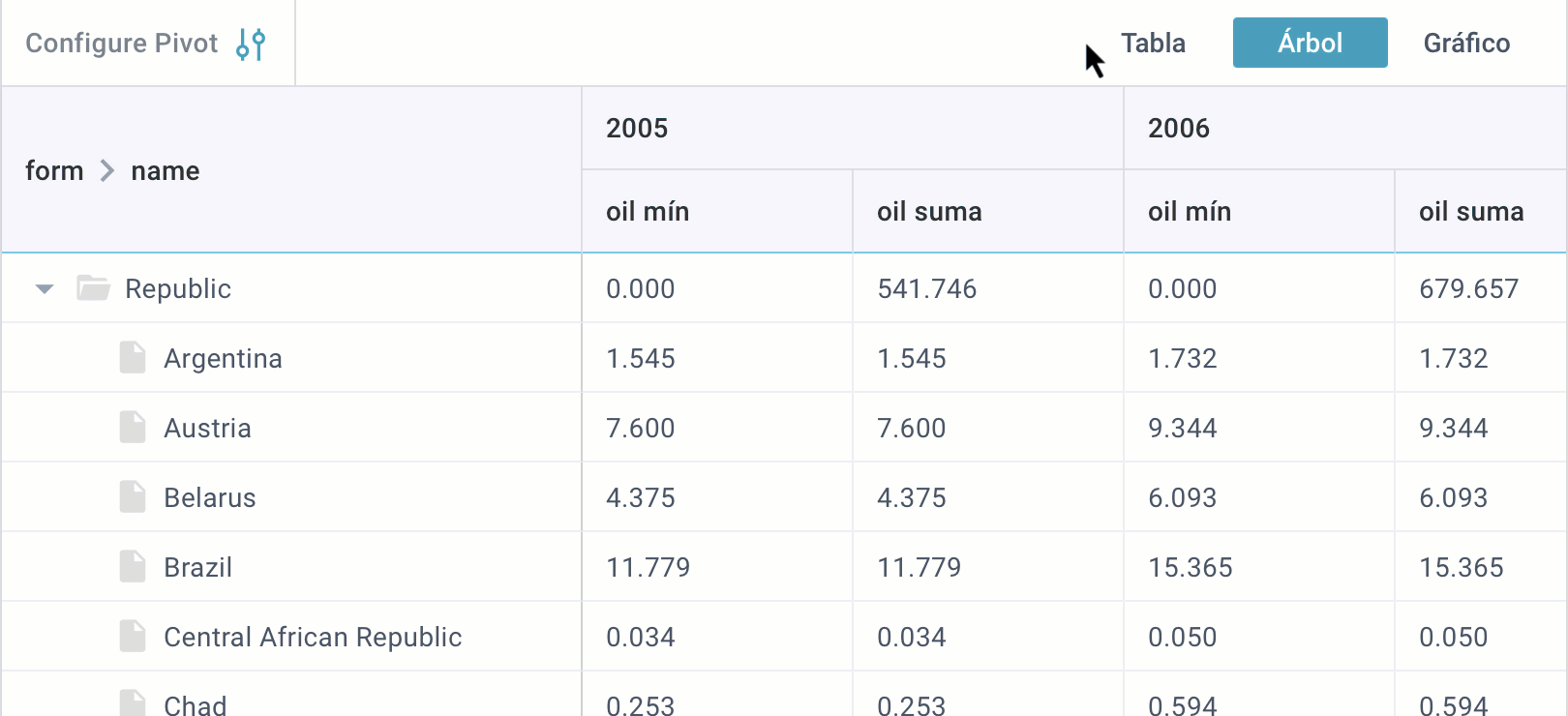Click the Chad file icon
1568x716 pixels.
point(133,702)
